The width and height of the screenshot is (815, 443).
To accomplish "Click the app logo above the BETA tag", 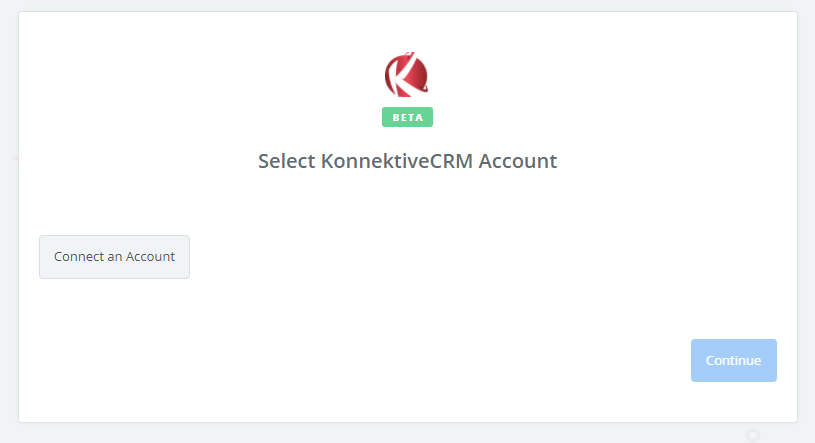I will pyautogui.click(x=406, y=74).
